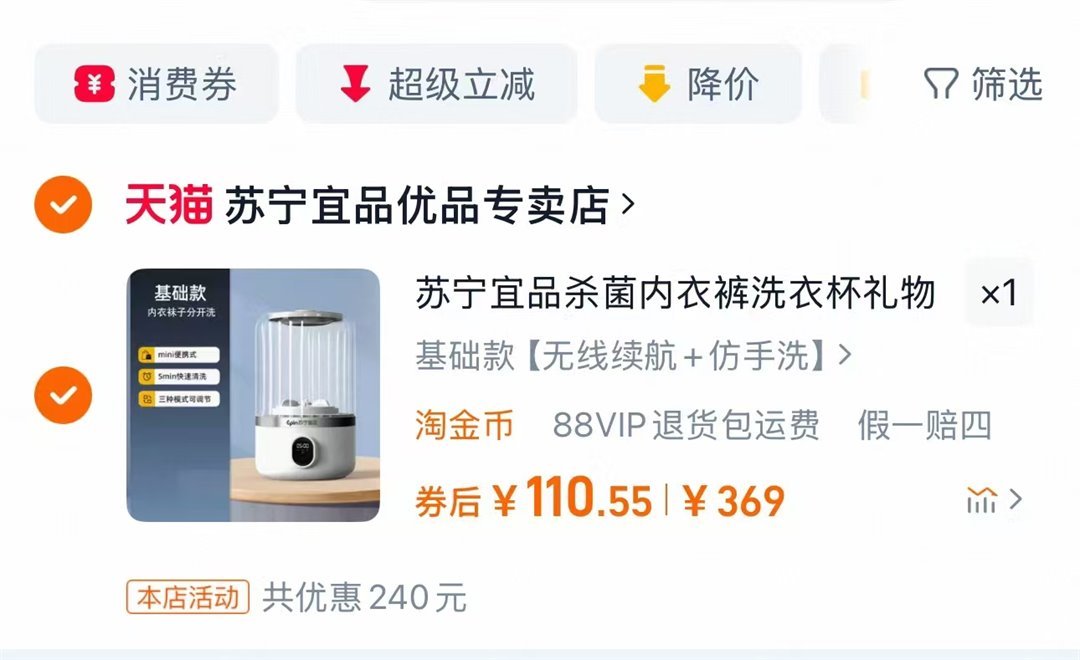Viewport: 1080px width, 660px height.
Task: Expand the chevron beside the price chart
Action: (x=1015, y=499)
